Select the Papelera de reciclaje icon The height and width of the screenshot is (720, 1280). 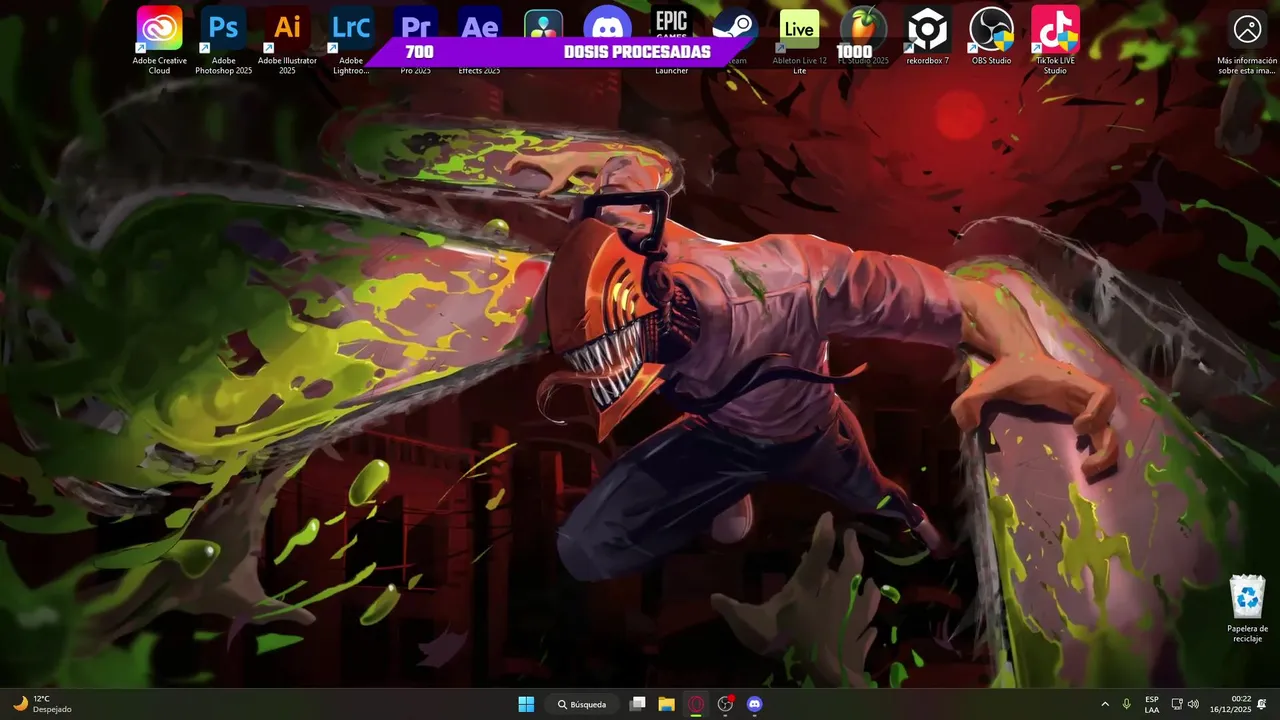1247,608
